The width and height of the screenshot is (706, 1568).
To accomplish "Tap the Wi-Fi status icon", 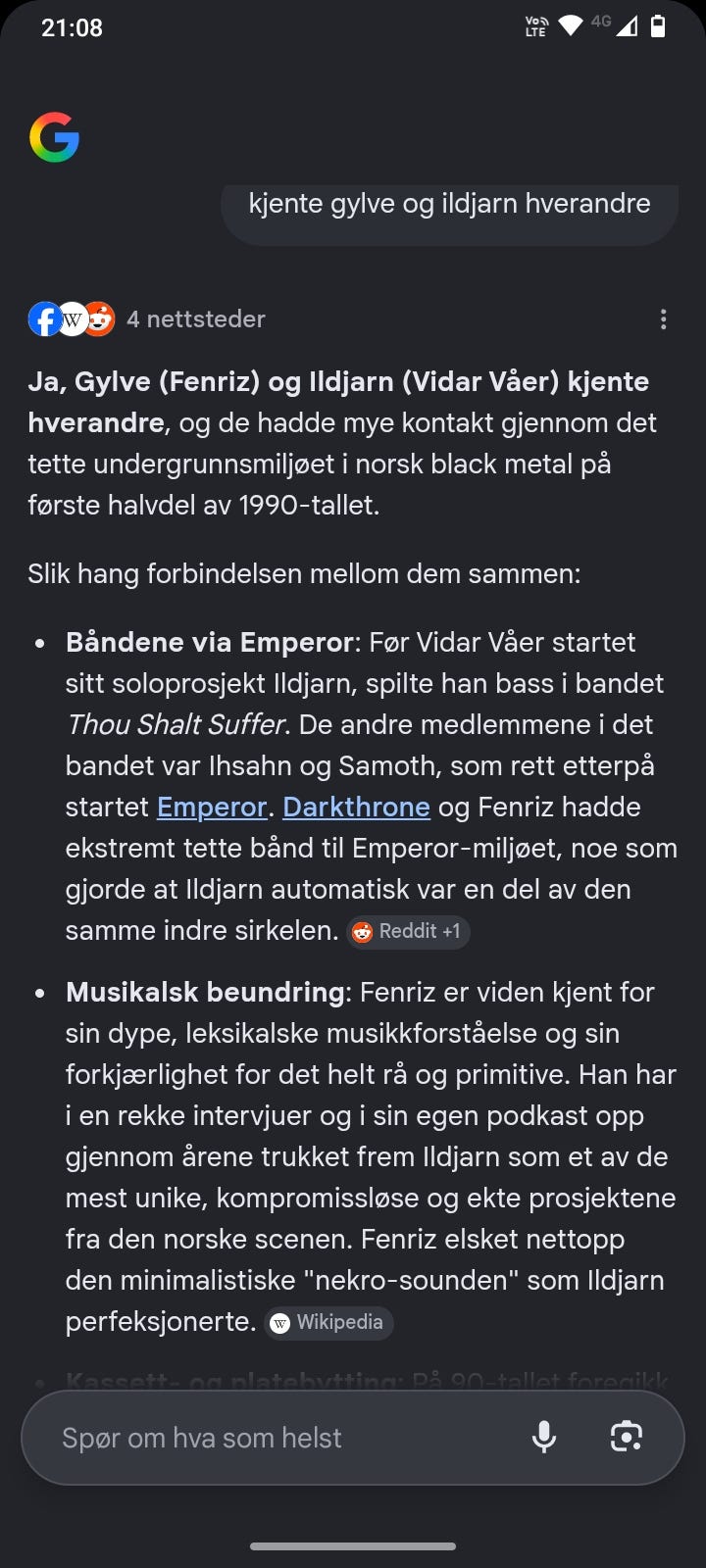I will pos(570,26).
